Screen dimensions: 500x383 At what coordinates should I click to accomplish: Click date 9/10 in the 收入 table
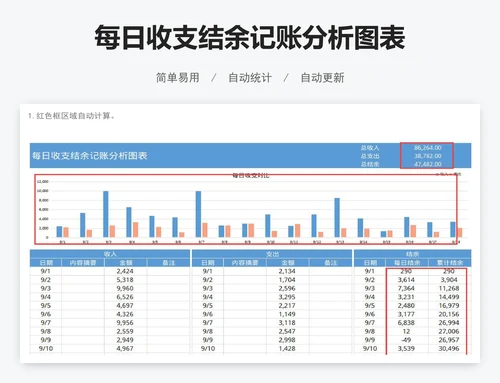[x=46, y=348]
